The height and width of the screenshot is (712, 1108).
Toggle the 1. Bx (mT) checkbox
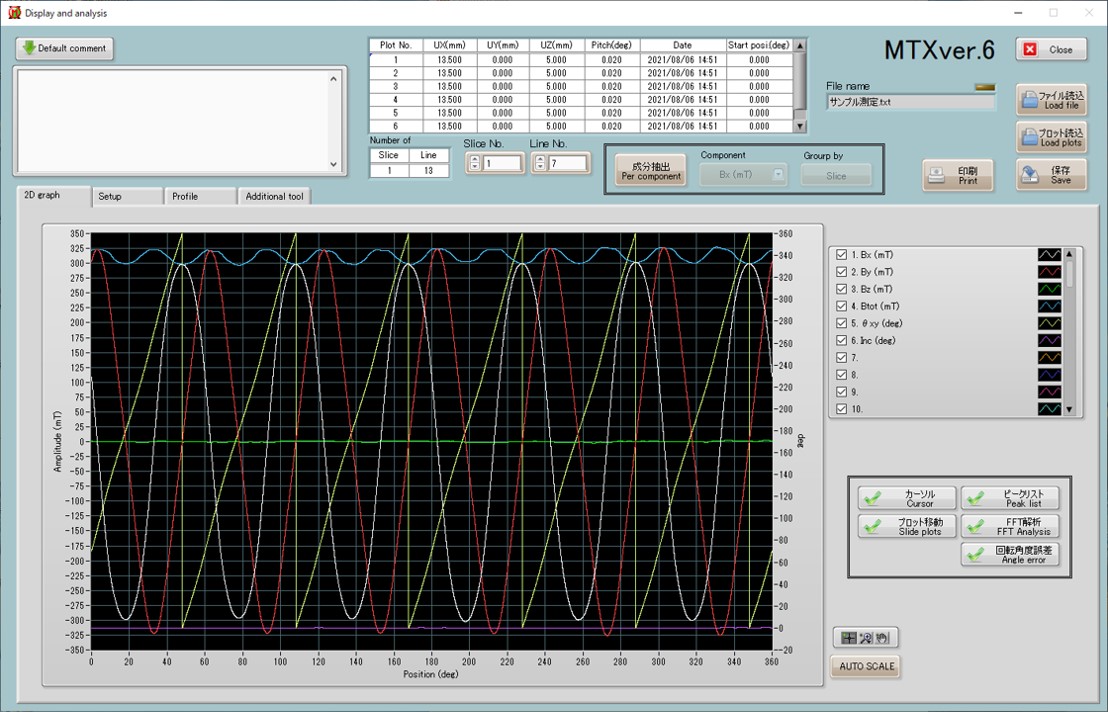(841, 254)
